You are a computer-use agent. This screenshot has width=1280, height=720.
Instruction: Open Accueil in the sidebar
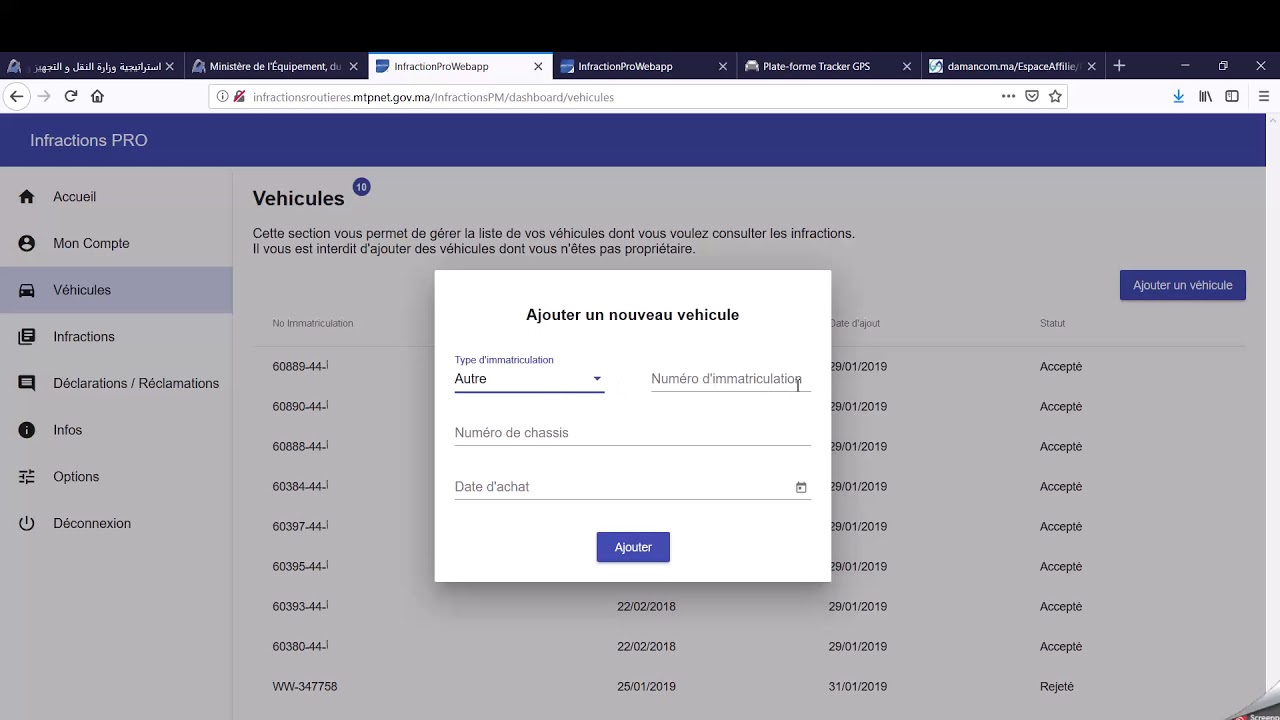tap(116, 197)
